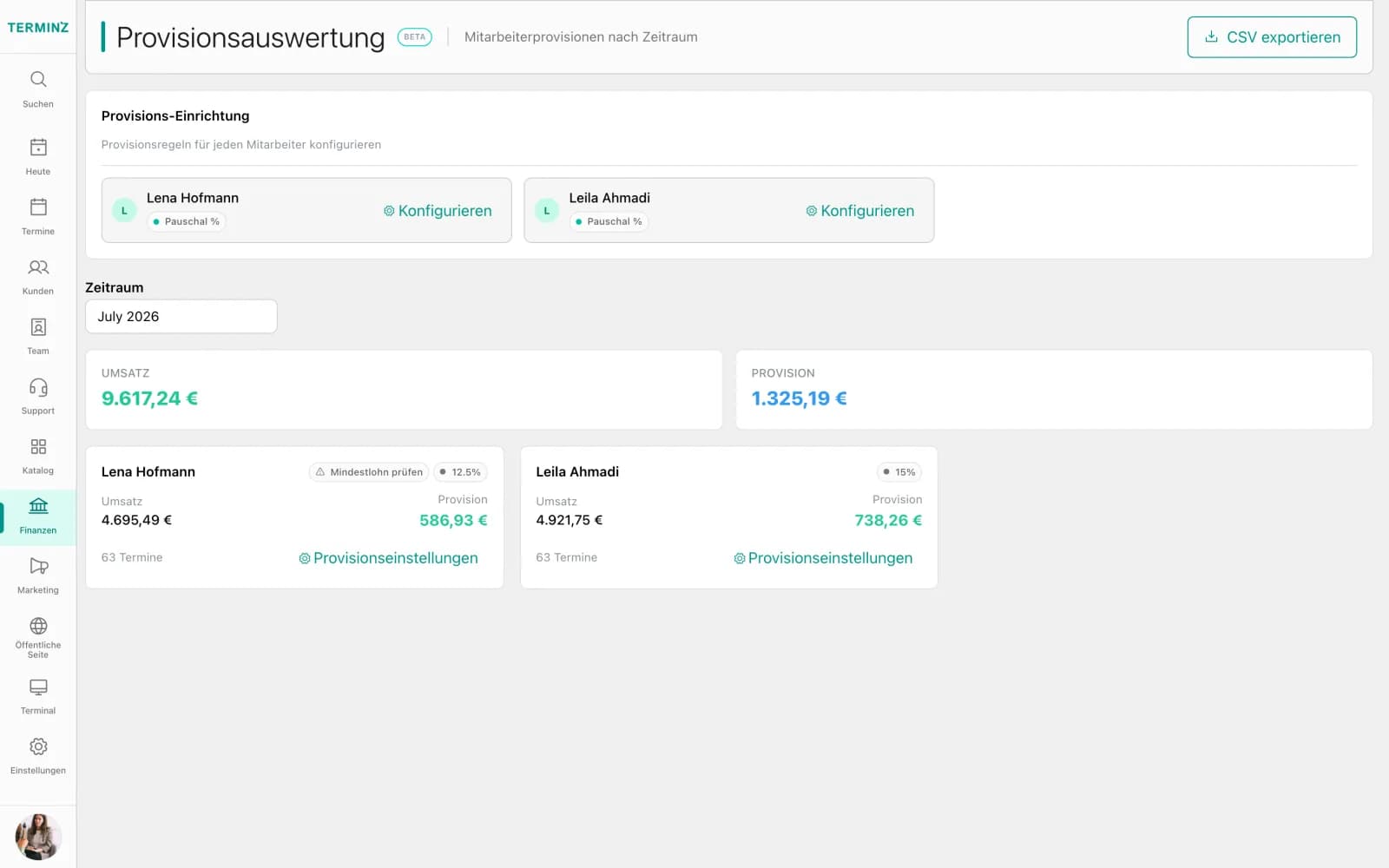Click Lena Hofmann's Pauschal % tag
Image resolution: width=1389 pixels, height=868 pixels.
(x=186, y=221)
